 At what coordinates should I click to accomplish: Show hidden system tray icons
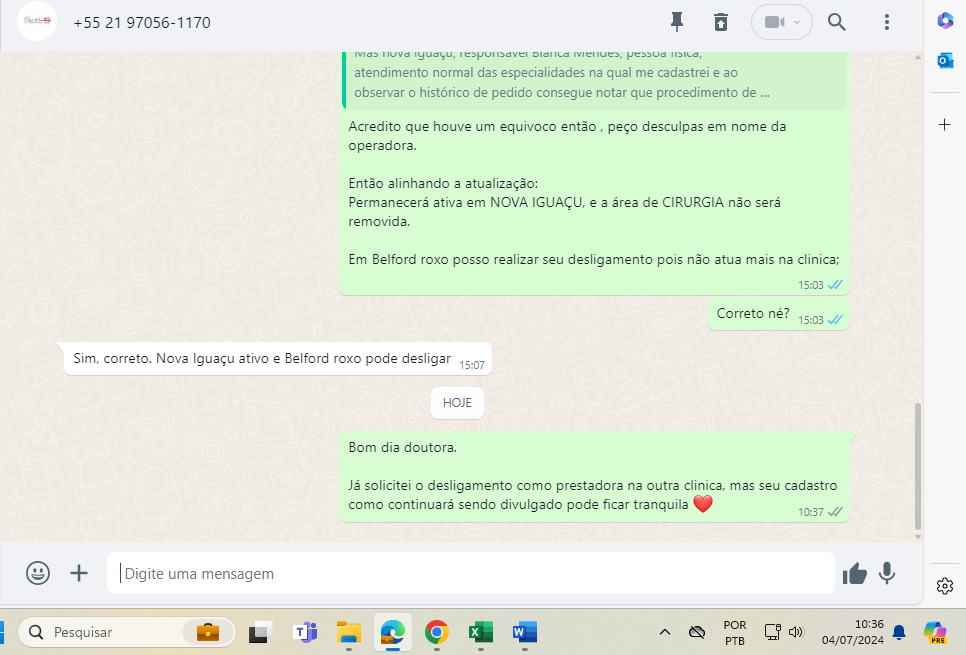[x=665, y=632]
